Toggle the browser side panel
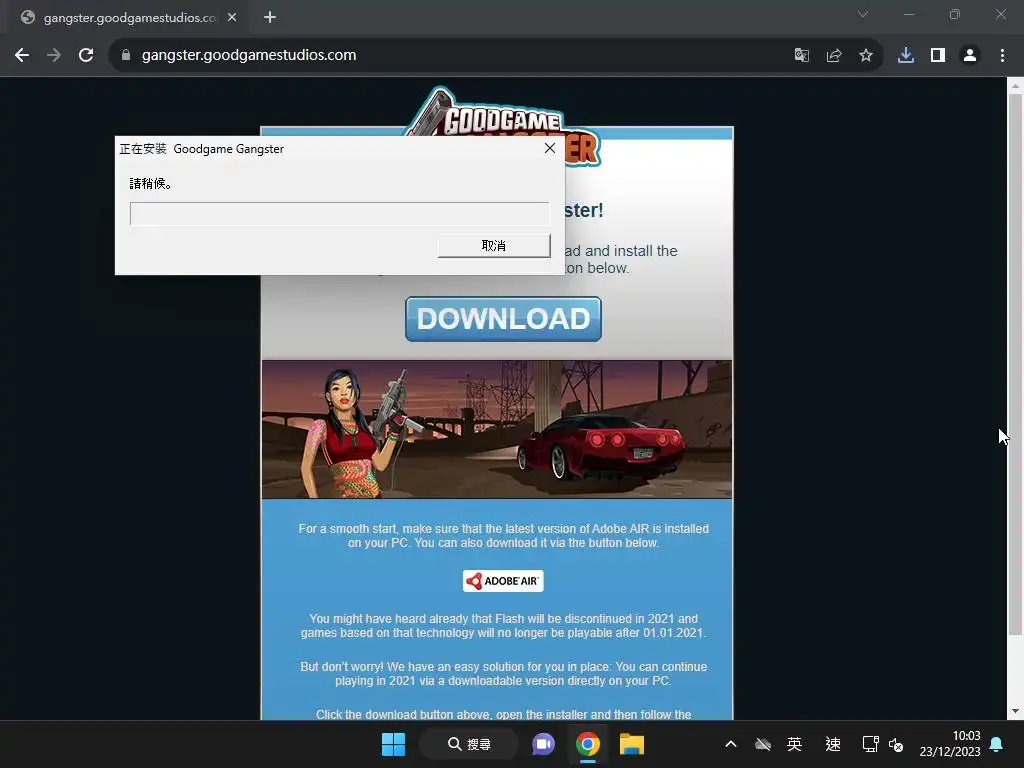 (x=938, y=56)
